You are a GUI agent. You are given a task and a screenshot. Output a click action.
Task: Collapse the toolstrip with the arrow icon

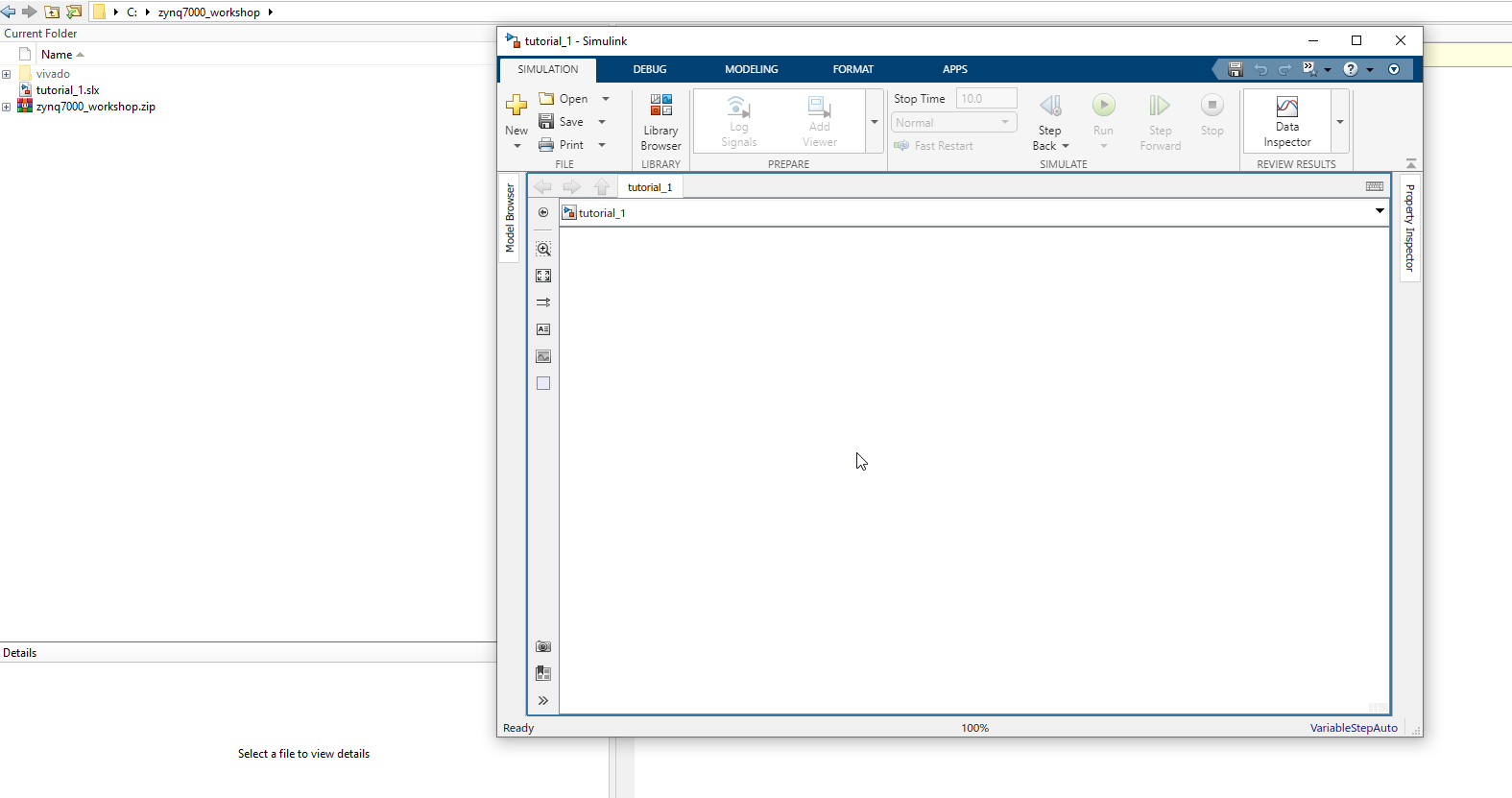click(x=1411, y=164)
